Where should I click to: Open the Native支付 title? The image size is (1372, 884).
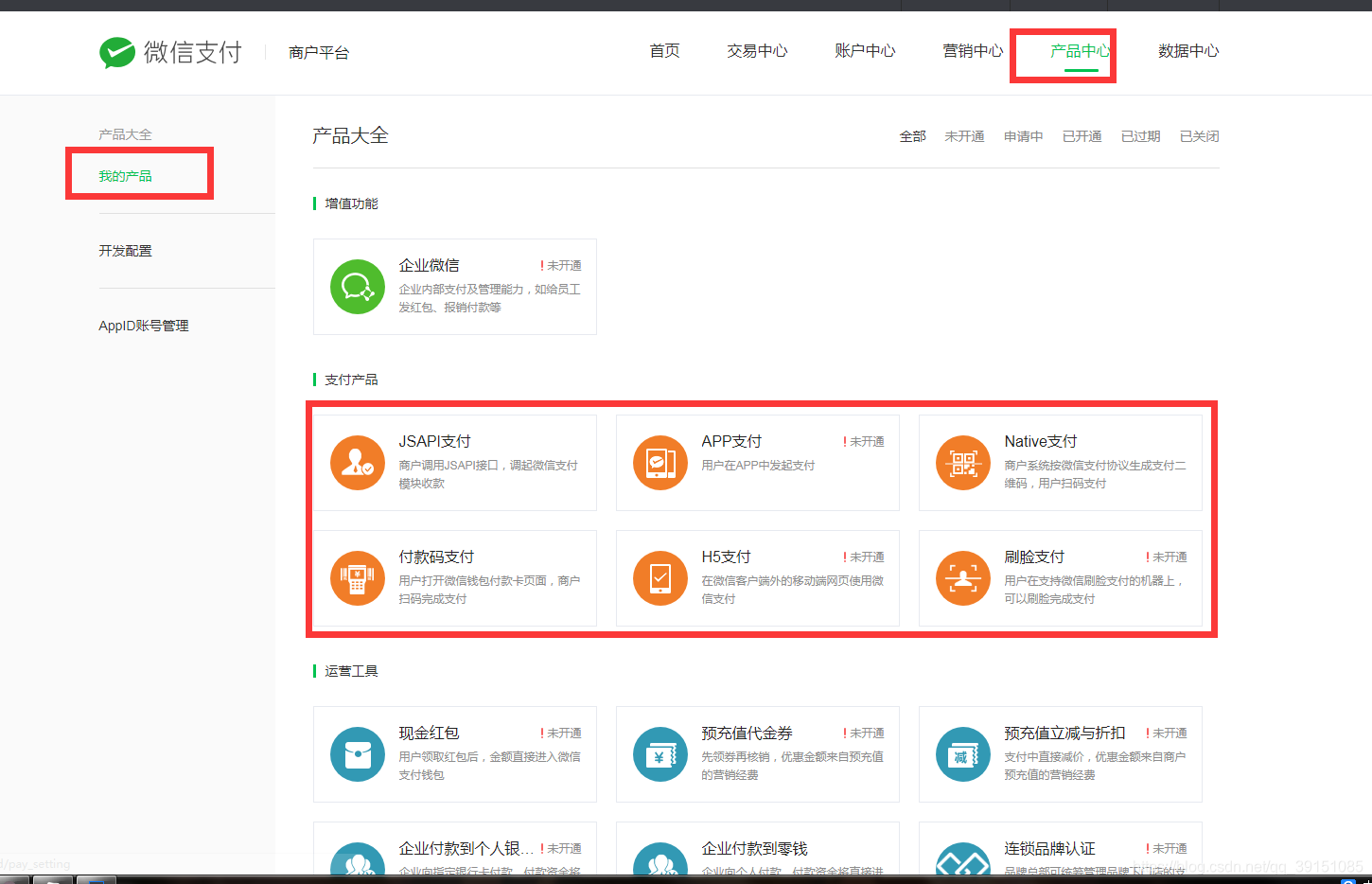(1041, 441)
